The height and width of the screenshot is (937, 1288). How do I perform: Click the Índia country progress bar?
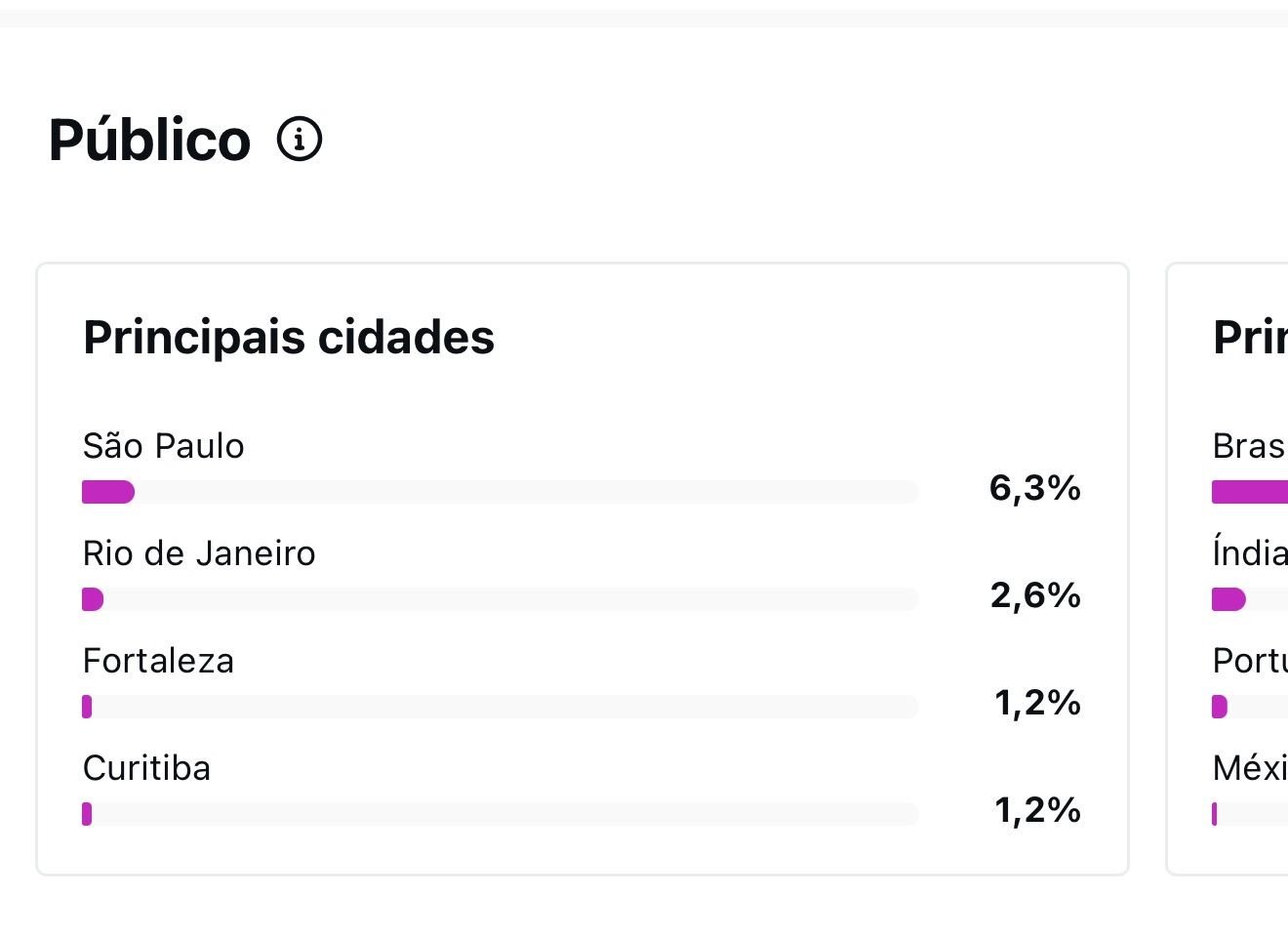coord(1250,599)
